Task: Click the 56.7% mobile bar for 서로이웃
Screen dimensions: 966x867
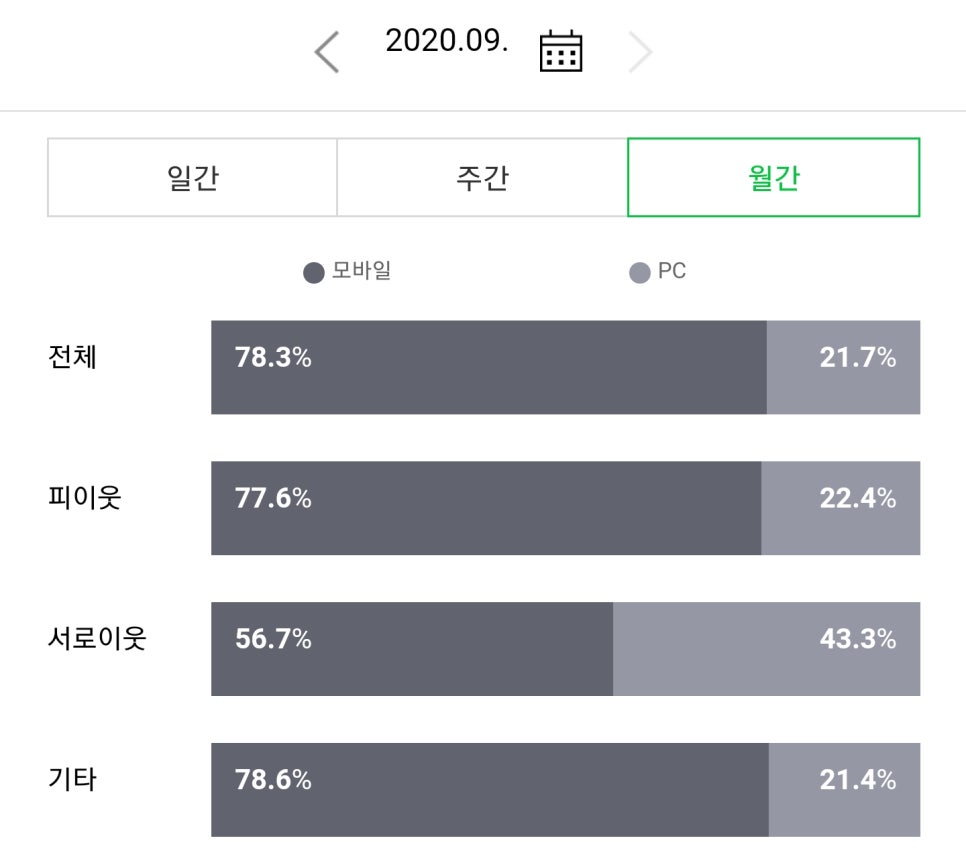Action: click(410, 648)
